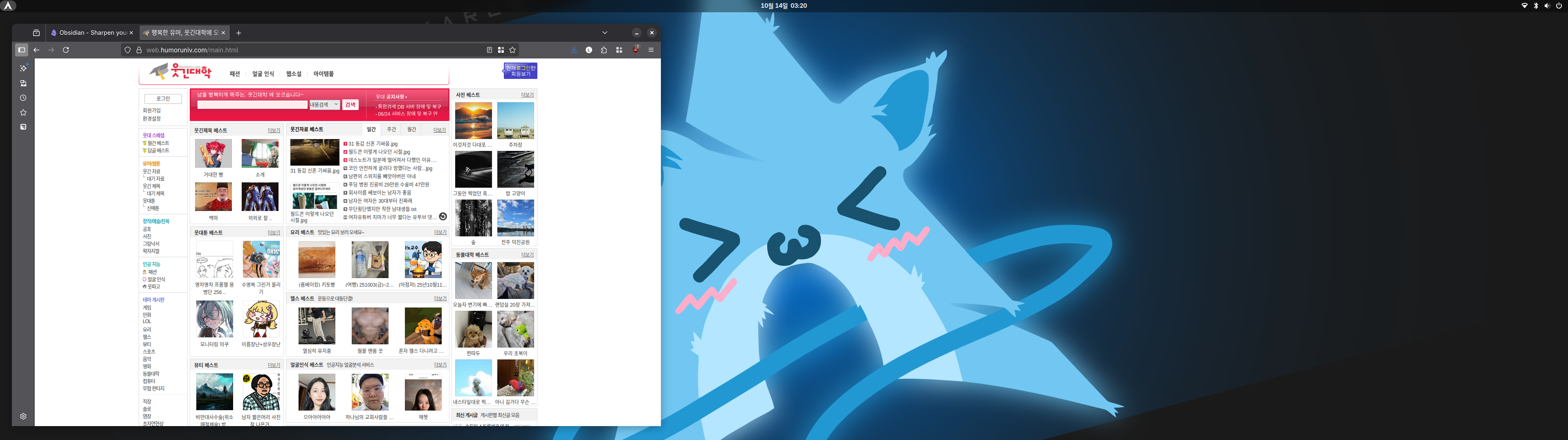This screenshot has height=440, width=1568.
Task: Open the clock showing 10월 14일 03:20
Action: coord(784,5)
